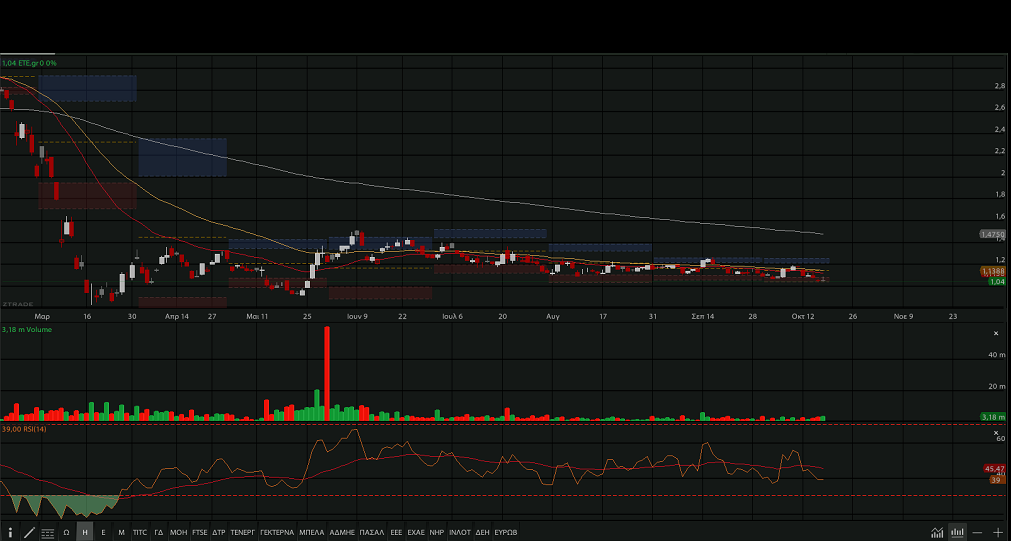Zoom in with the plus icon
Image resolution: width=1011 pixels, height=541 pixels.
997,532
